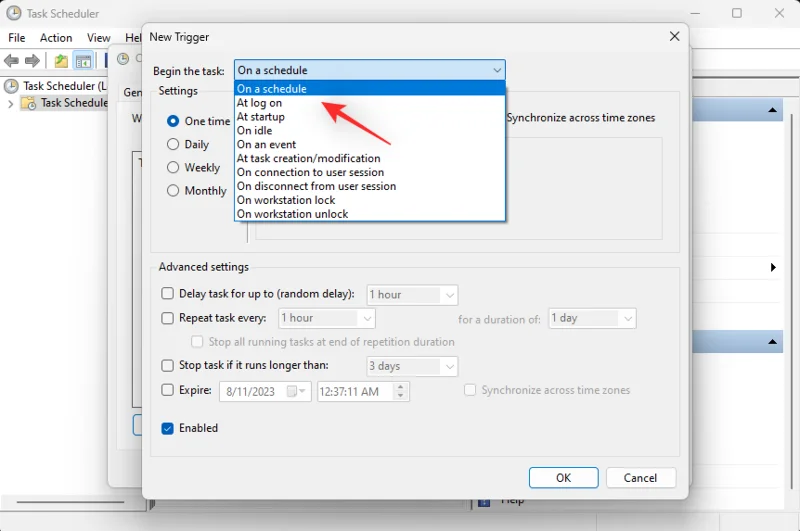Choose On workstation unlock option
Image resolution: width=800 pixels, height=531 pixels.
pos(370,214)
